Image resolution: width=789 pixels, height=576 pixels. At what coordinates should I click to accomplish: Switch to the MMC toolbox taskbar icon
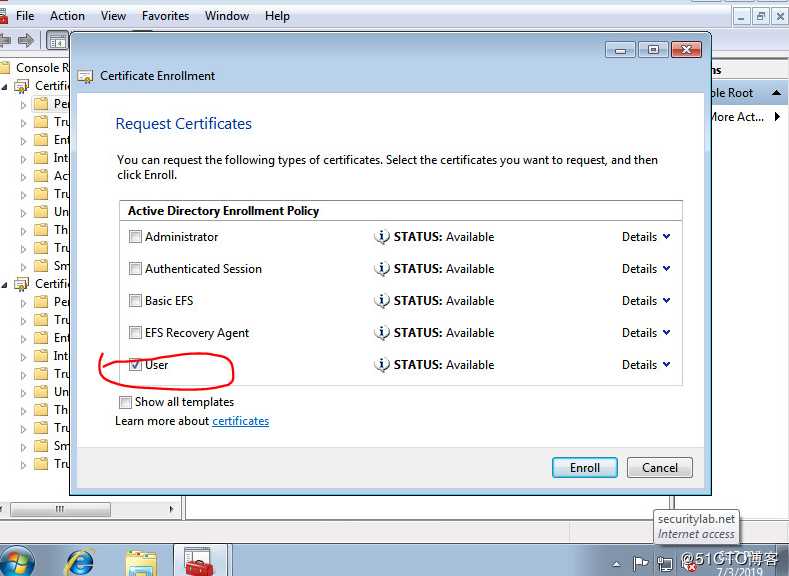click(x=200, y=561)
